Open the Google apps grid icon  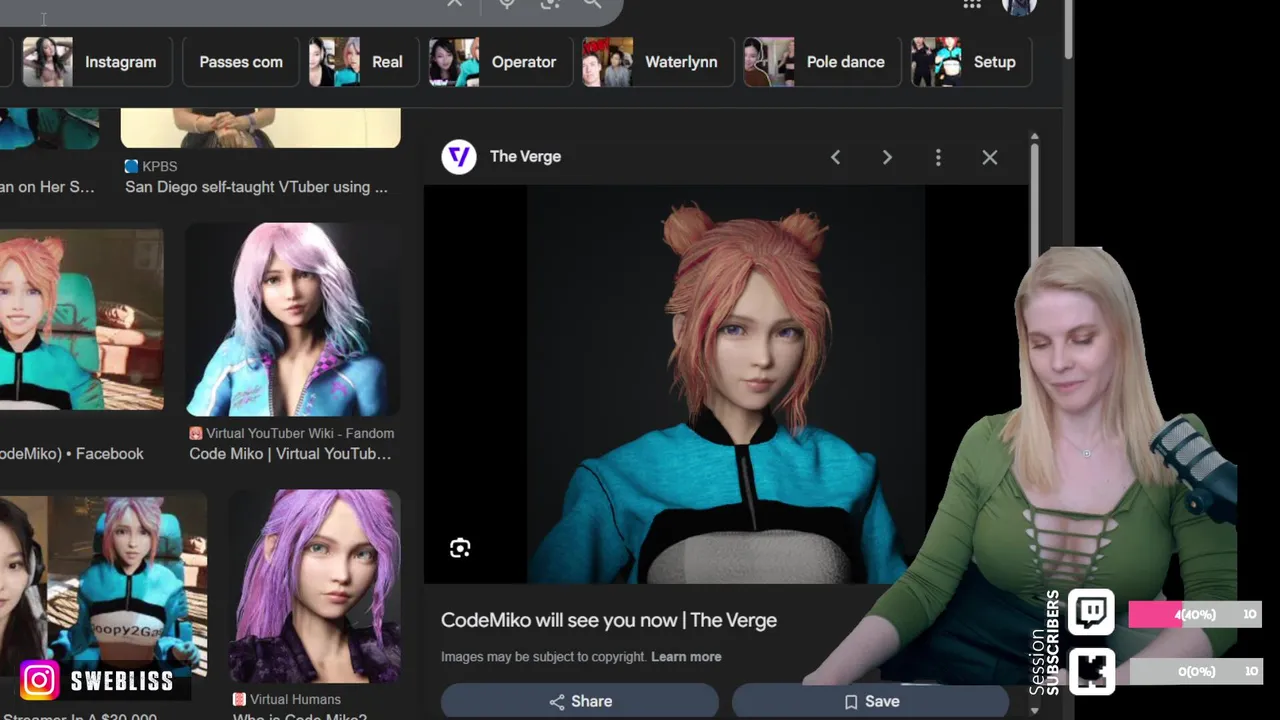point(972,4)
